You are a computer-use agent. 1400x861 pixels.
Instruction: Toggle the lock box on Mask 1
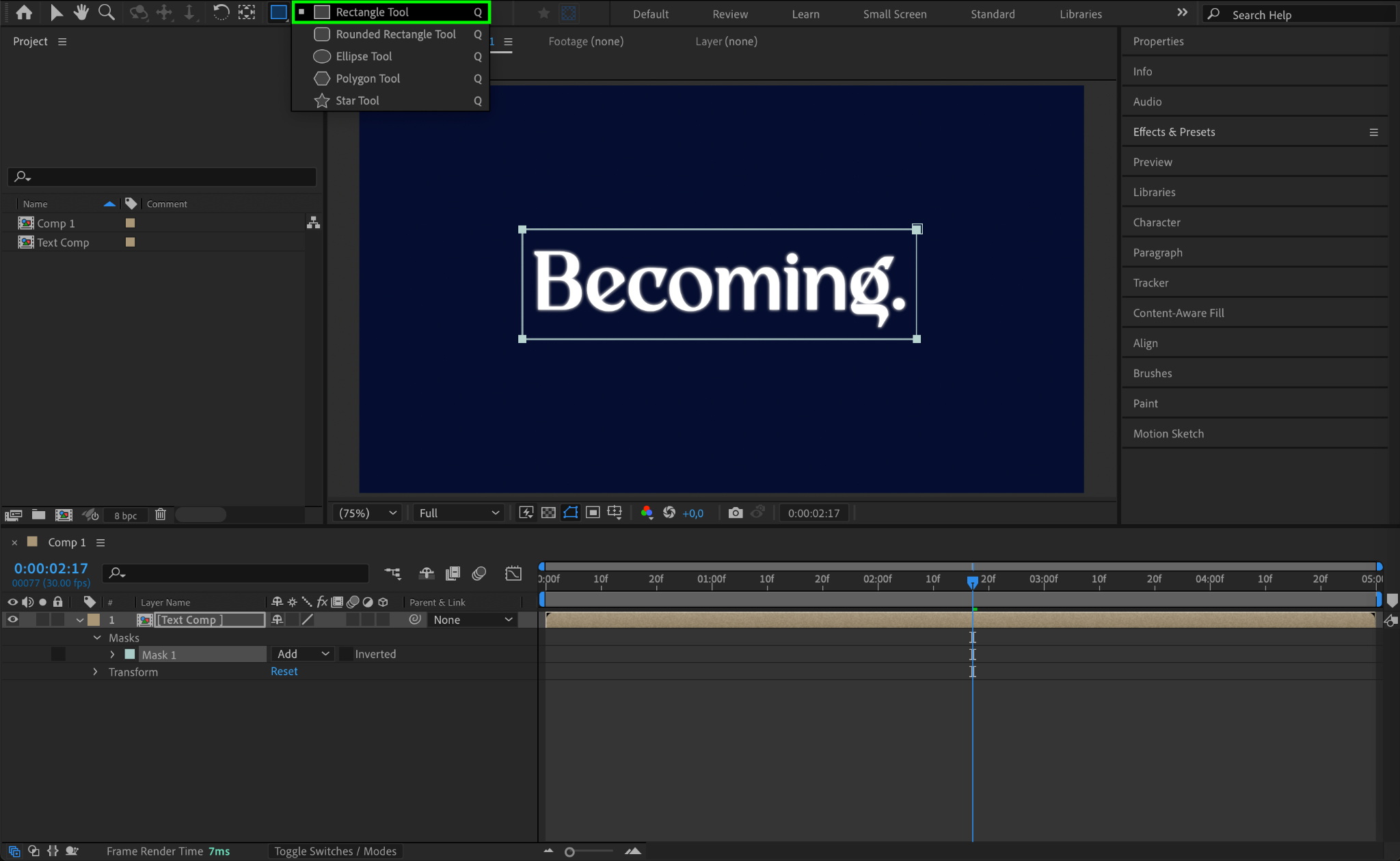click(58, 654)
